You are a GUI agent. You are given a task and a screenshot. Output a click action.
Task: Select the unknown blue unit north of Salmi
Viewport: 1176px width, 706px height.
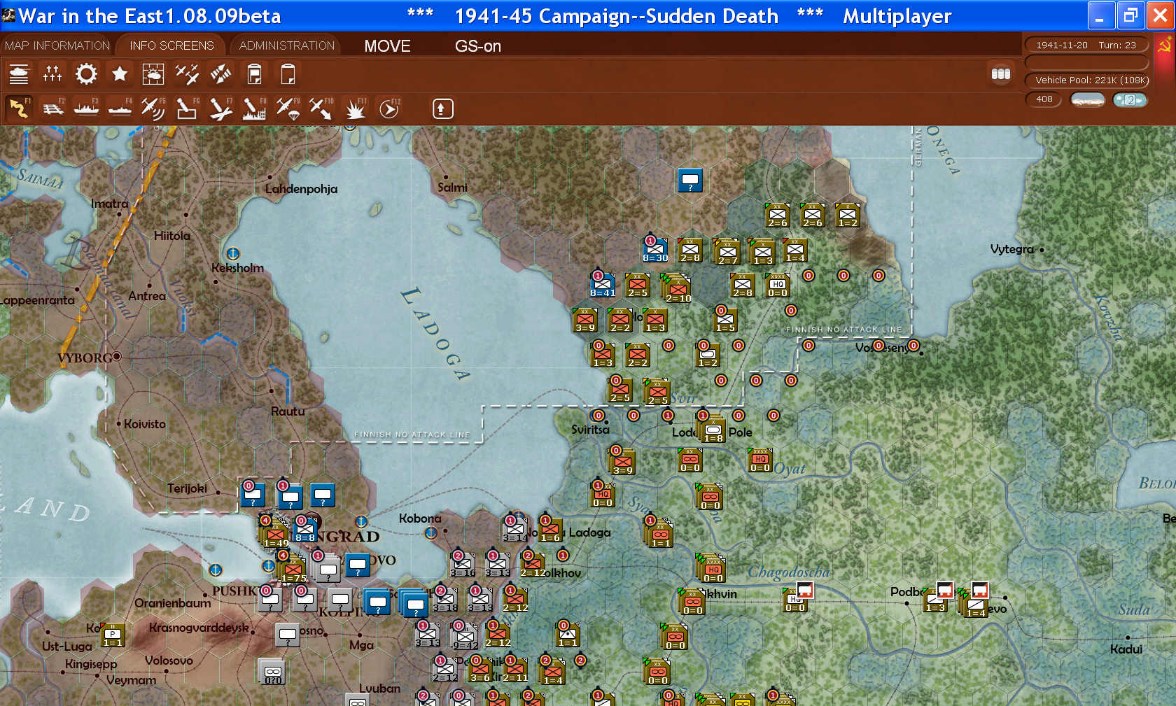click(x=690, y=180)
